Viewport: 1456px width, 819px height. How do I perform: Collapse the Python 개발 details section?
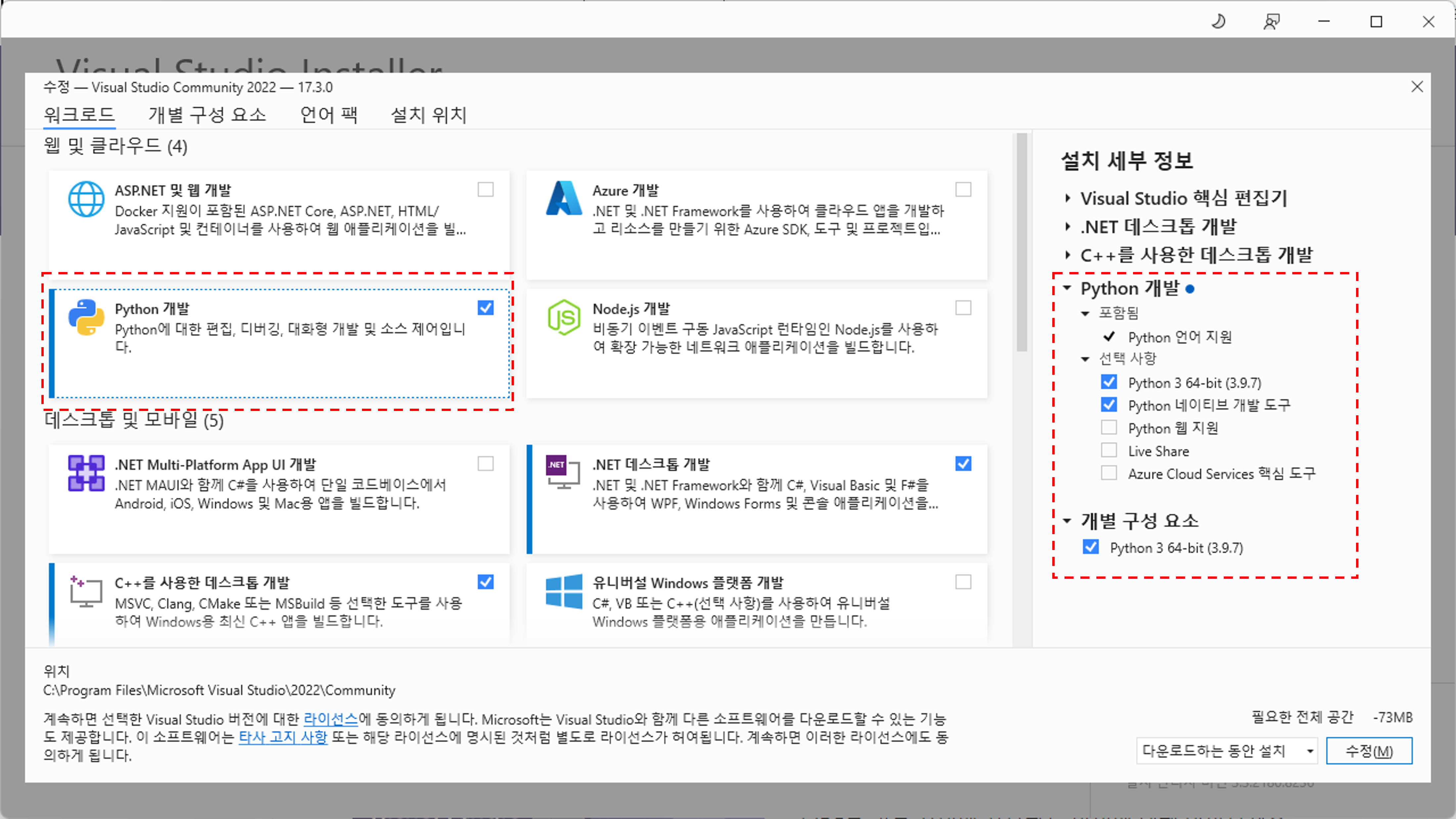1067,288
